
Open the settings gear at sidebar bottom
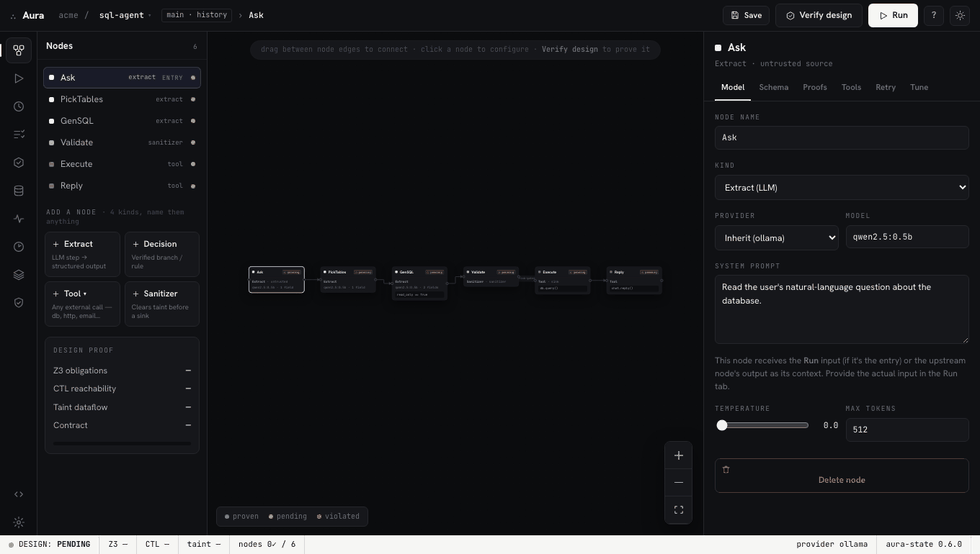[x=19, y=522]
